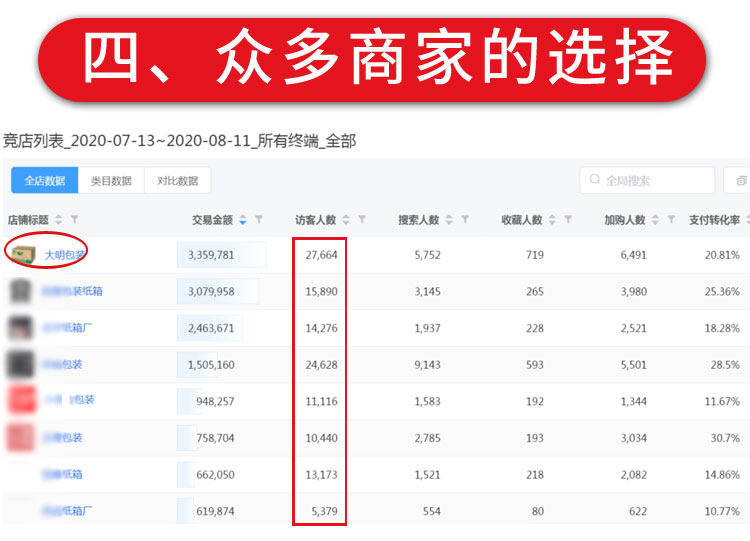Viewport: 750px width, 541px height.
Task: Switch to 类目数据 tab
Action: [x=111, y=180]
